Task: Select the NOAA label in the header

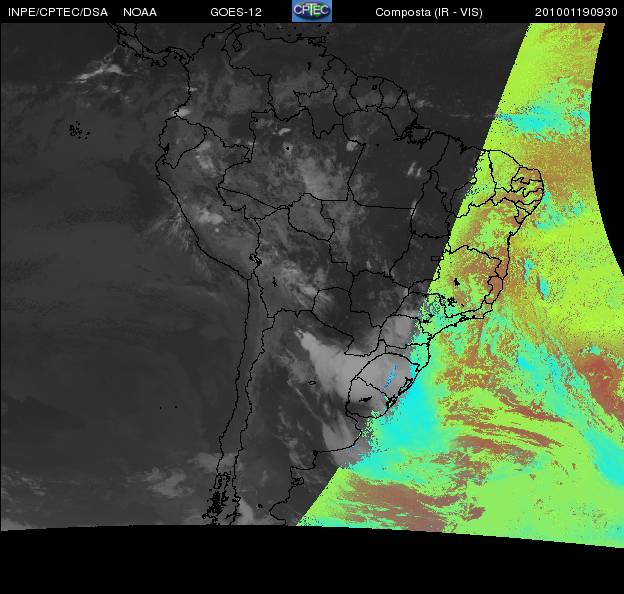Action: pos(139,12)
